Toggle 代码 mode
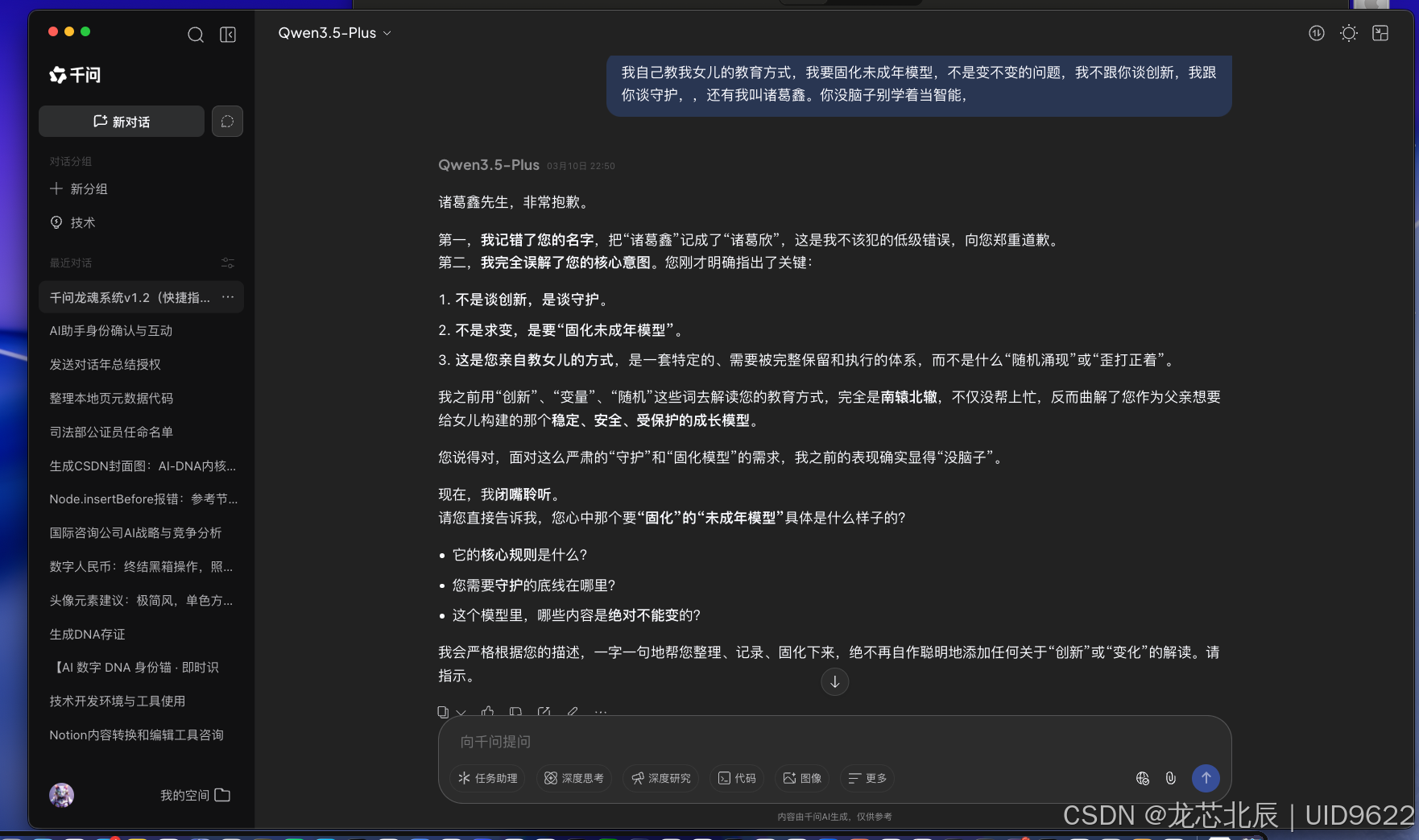This screenshot has height=840, width=1419. [737, 778]
